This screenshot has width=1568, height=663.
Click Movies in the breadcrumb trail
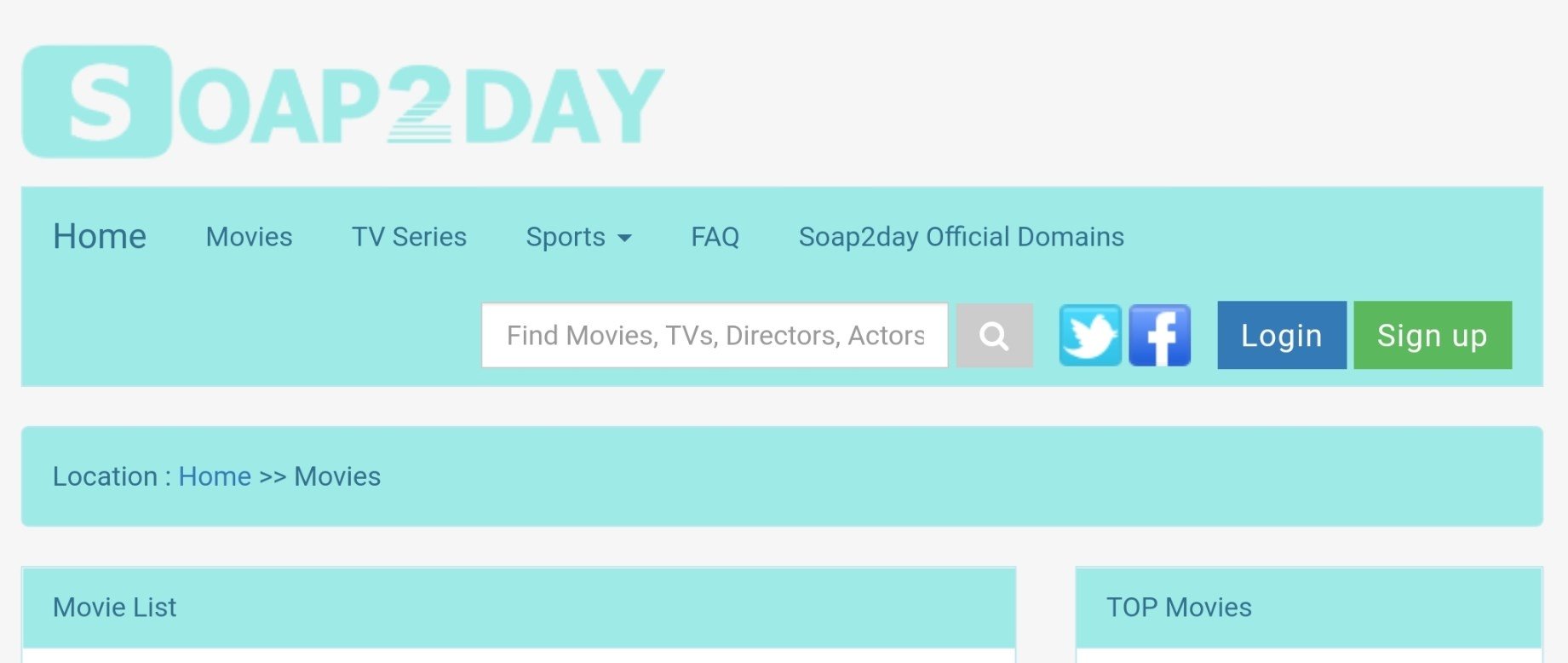click(x=337, y=476)
